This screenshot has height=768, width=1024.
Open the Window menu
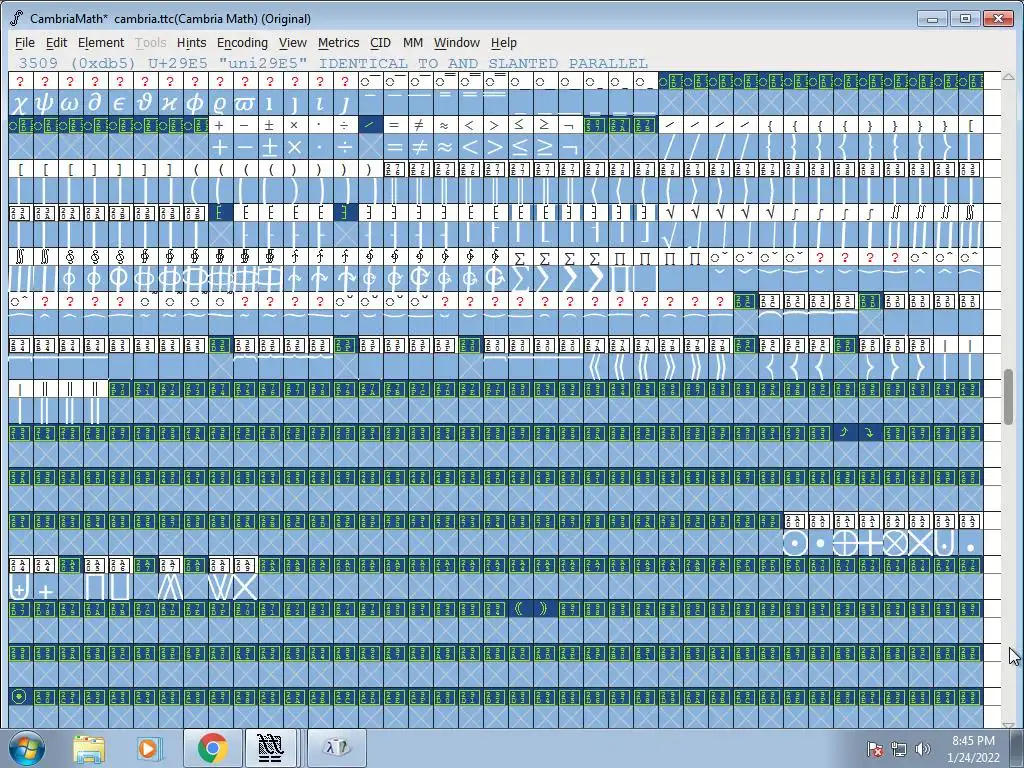click(456, 42)
